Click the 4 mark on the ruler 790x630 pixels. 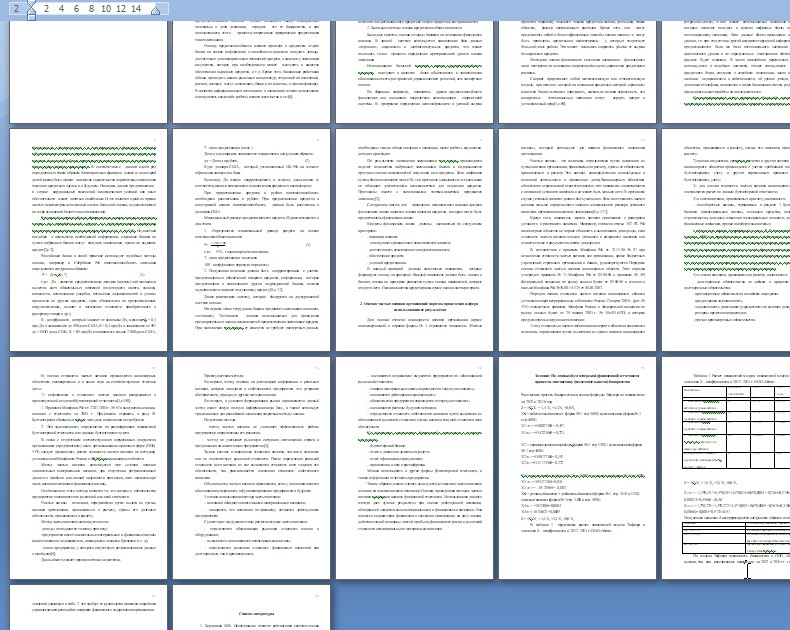point(59,8)
